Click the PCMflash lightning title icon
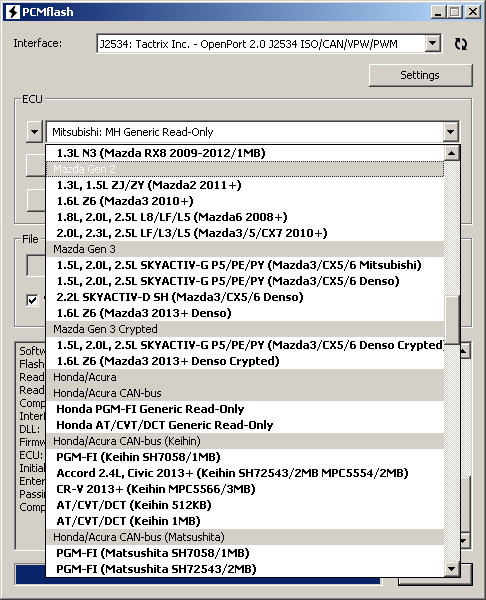This screenshot has width=486, height=600. click(x=12, y=12)
